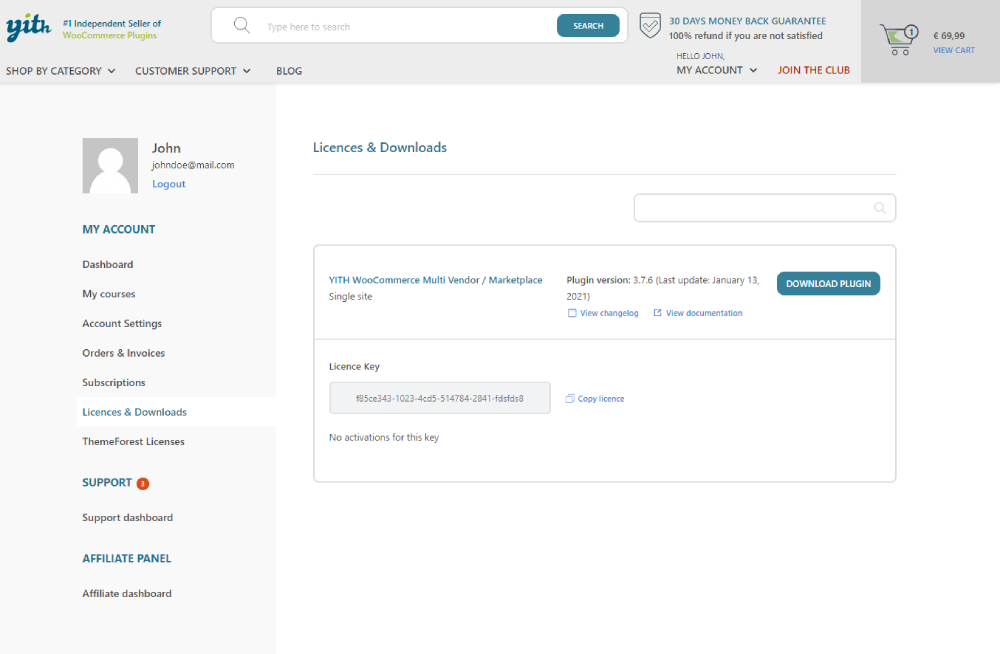The height and width of the screenshot is (654, 1000).
Task: Open Orders & Invoices in sidebar
Action: (x=124, y=353)
